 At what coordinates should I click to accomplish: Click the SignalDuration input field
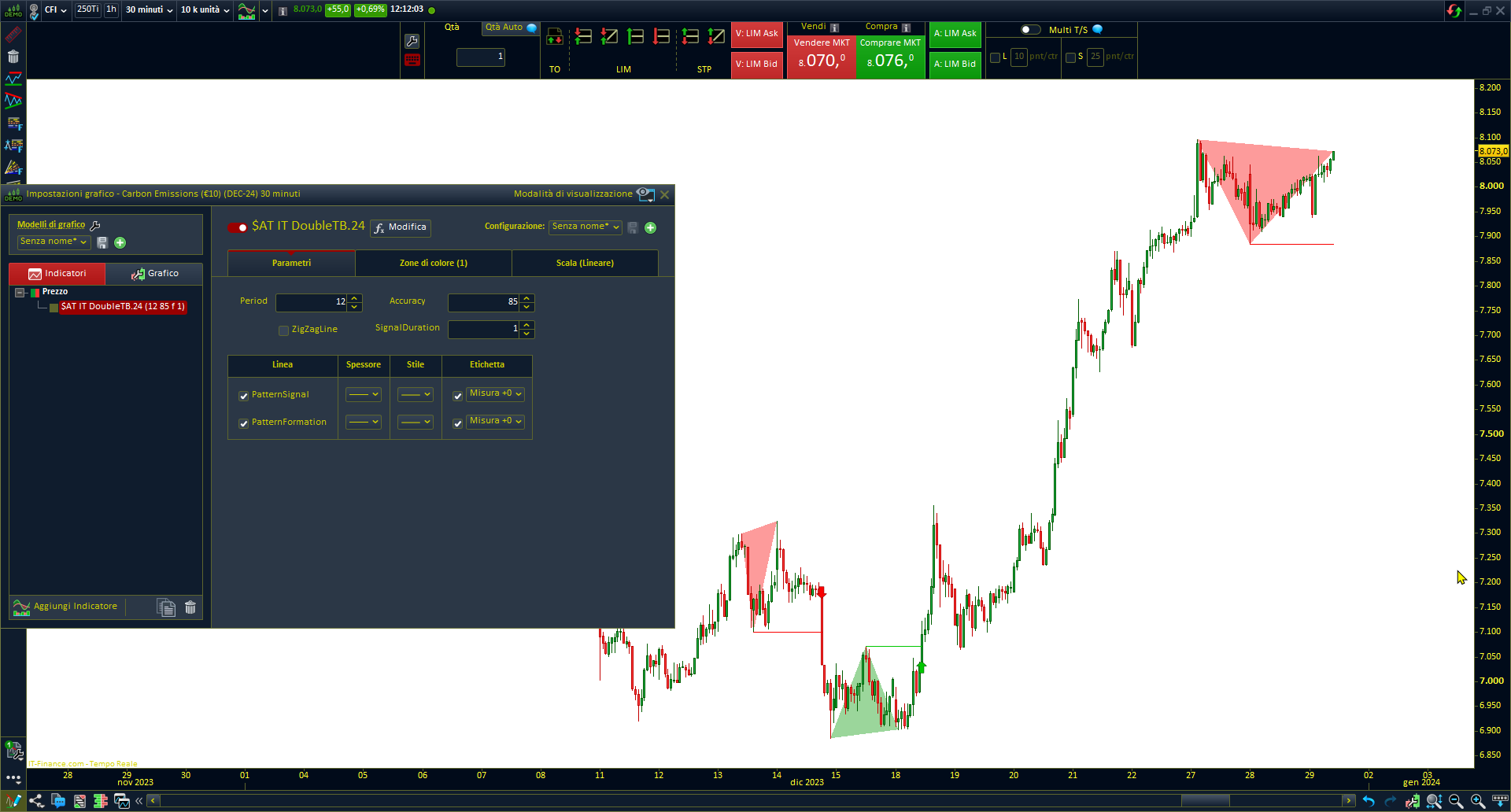(483, 329)
